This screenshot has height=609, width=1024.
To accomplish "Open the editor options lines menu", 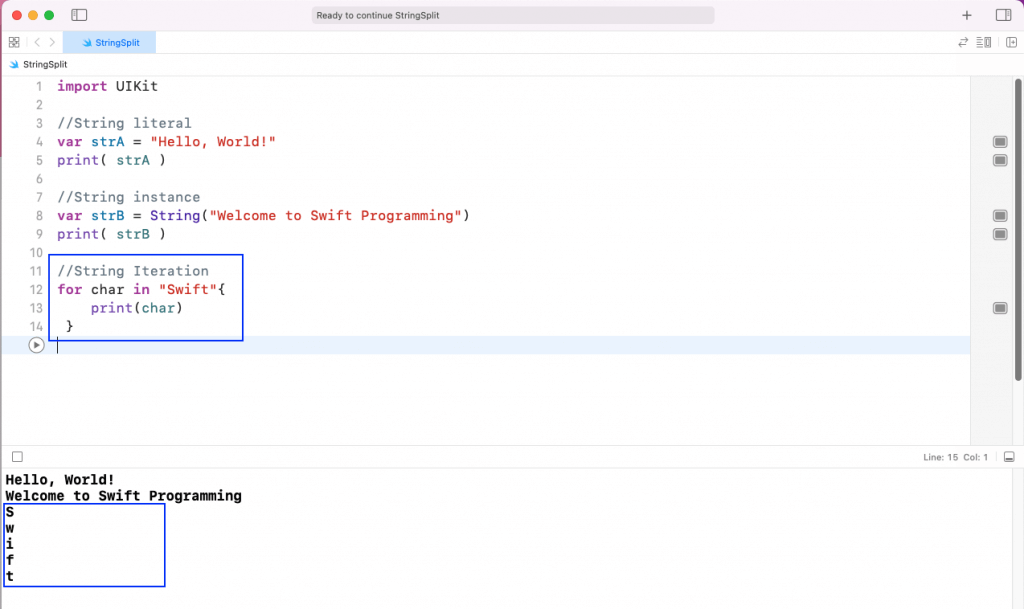I will [985, 42].
